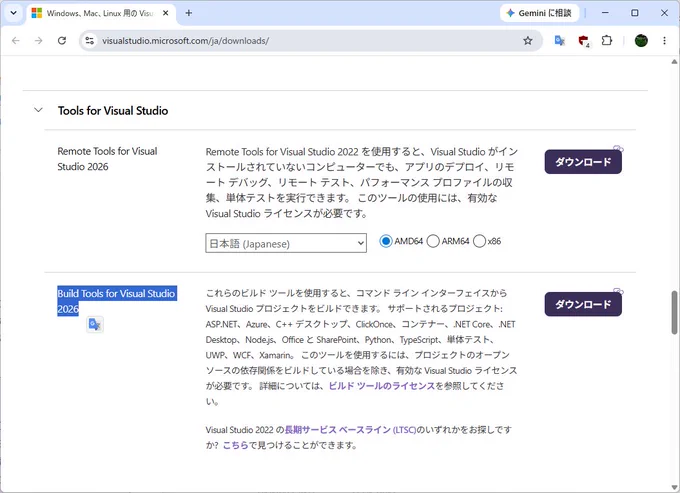Image resolution: width=680 pixels, height=493 pixels.
Task: Open Chrome three-dot menu
Action: (664, 41)
